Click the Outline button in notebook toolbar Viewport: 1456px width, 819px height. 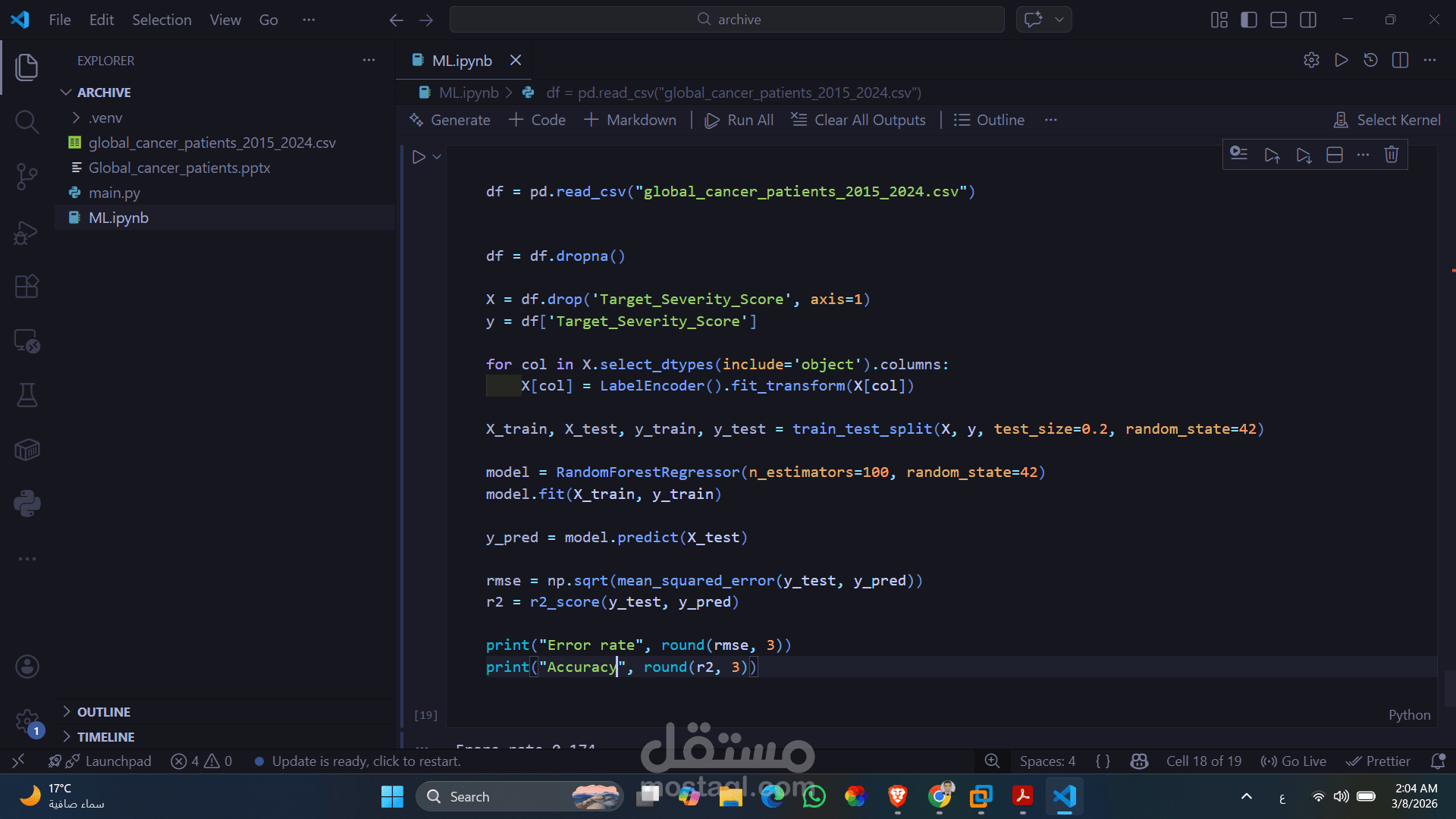coord(989,120)
